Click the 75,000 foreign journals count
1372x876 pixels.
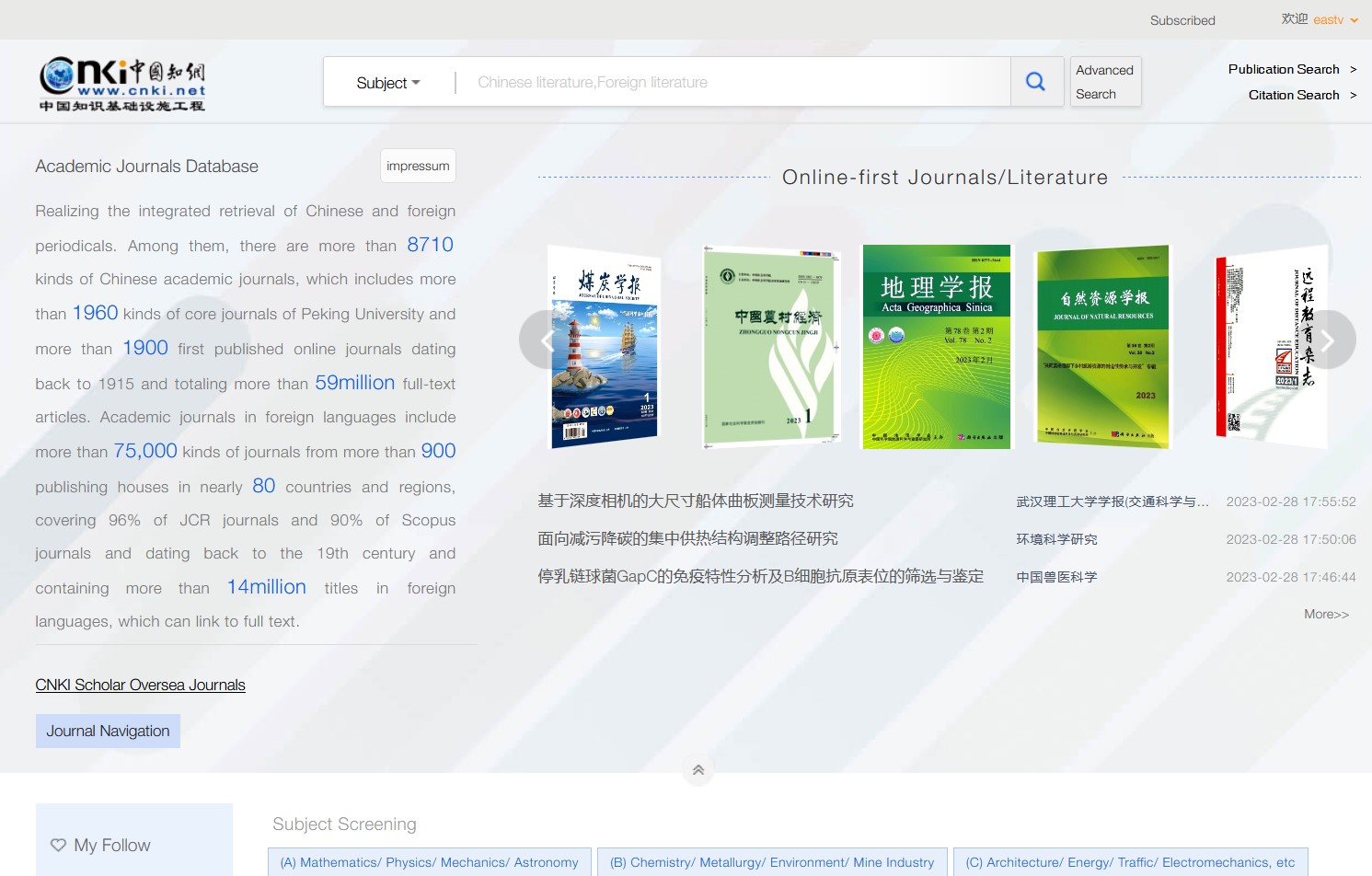145,451
